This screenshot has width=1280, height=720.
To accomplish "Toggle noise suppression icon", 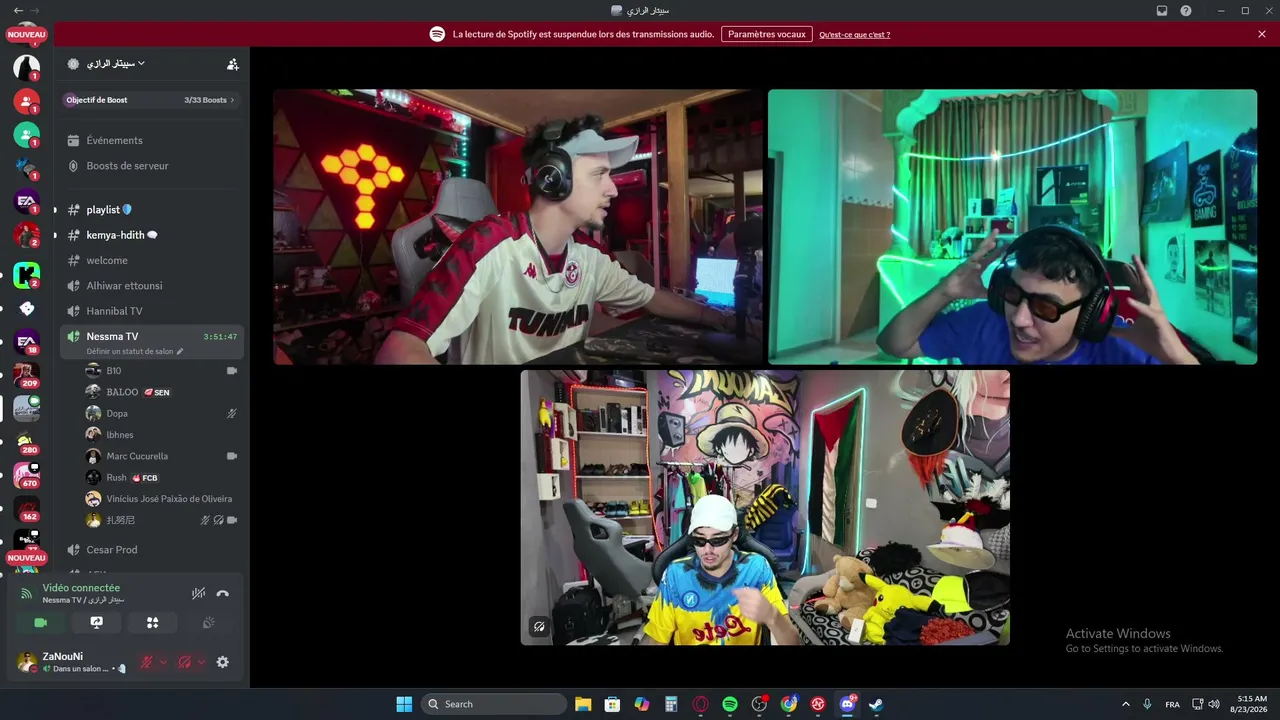I will (199, 594).
